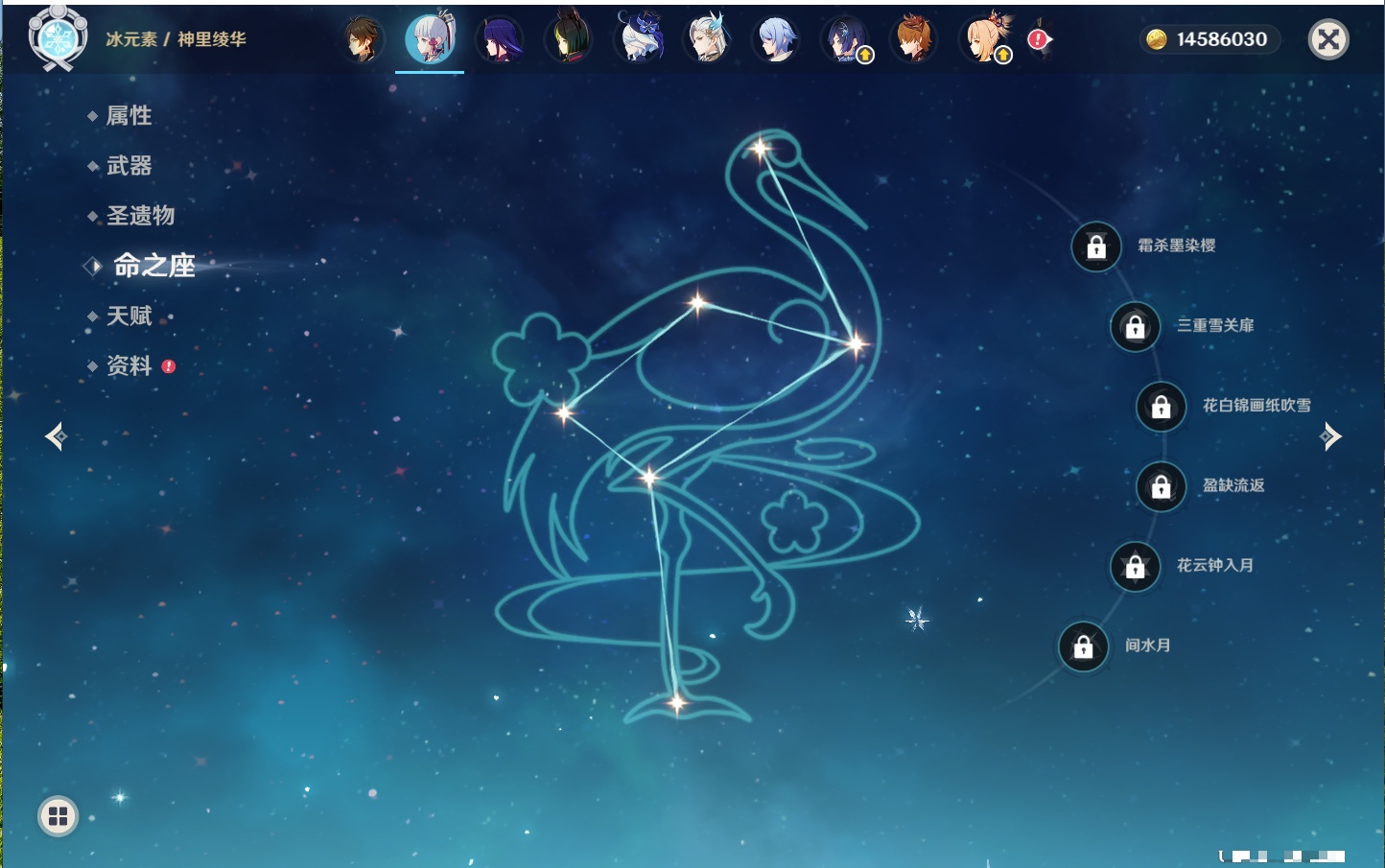Open 圣遗物 artifacts section

(140, 216)
